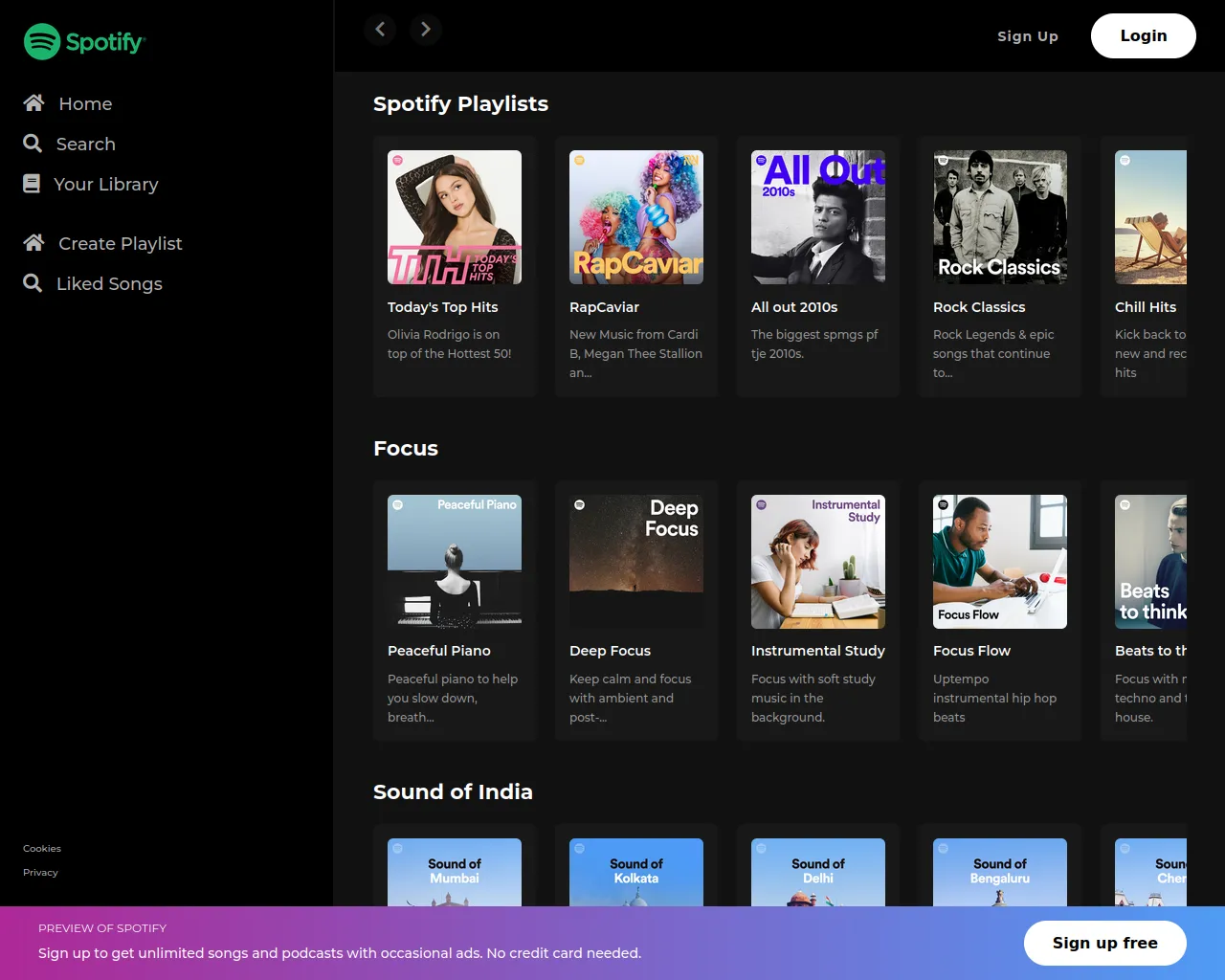Click the 'Focus with soft study music' description
The image size is (1225, 980).
[x=813, y=699]
